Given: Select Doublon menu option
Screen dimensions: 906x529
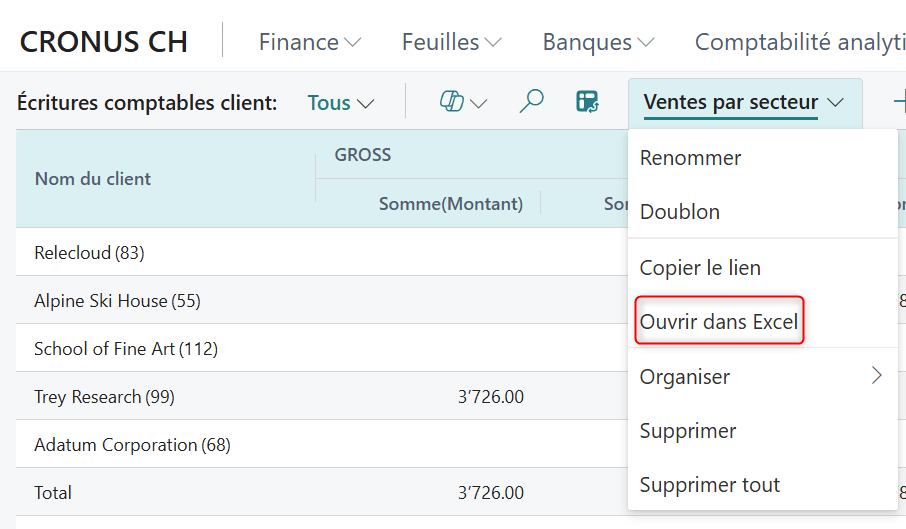Looking at the screenshot, I should (x=680, y=212).
